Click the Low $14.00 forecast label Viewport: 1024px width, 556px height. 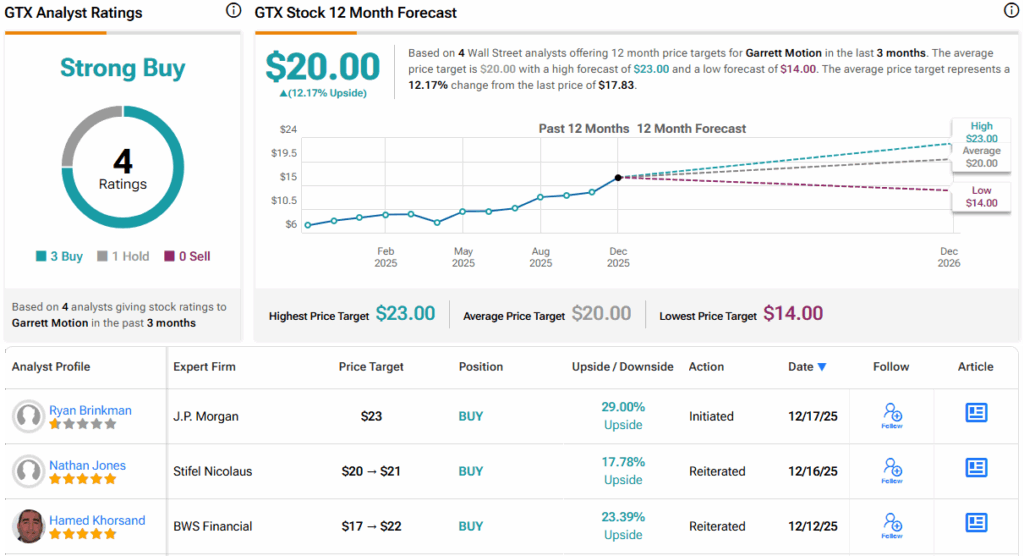point(981,196)
